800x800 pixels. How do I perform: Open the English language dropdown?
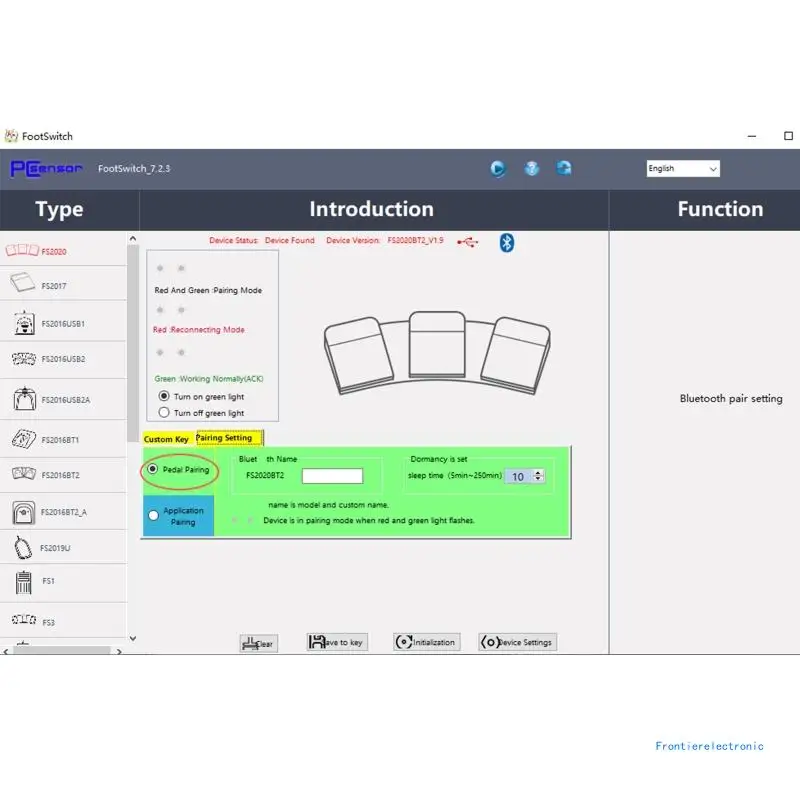(x=683, y=168)
